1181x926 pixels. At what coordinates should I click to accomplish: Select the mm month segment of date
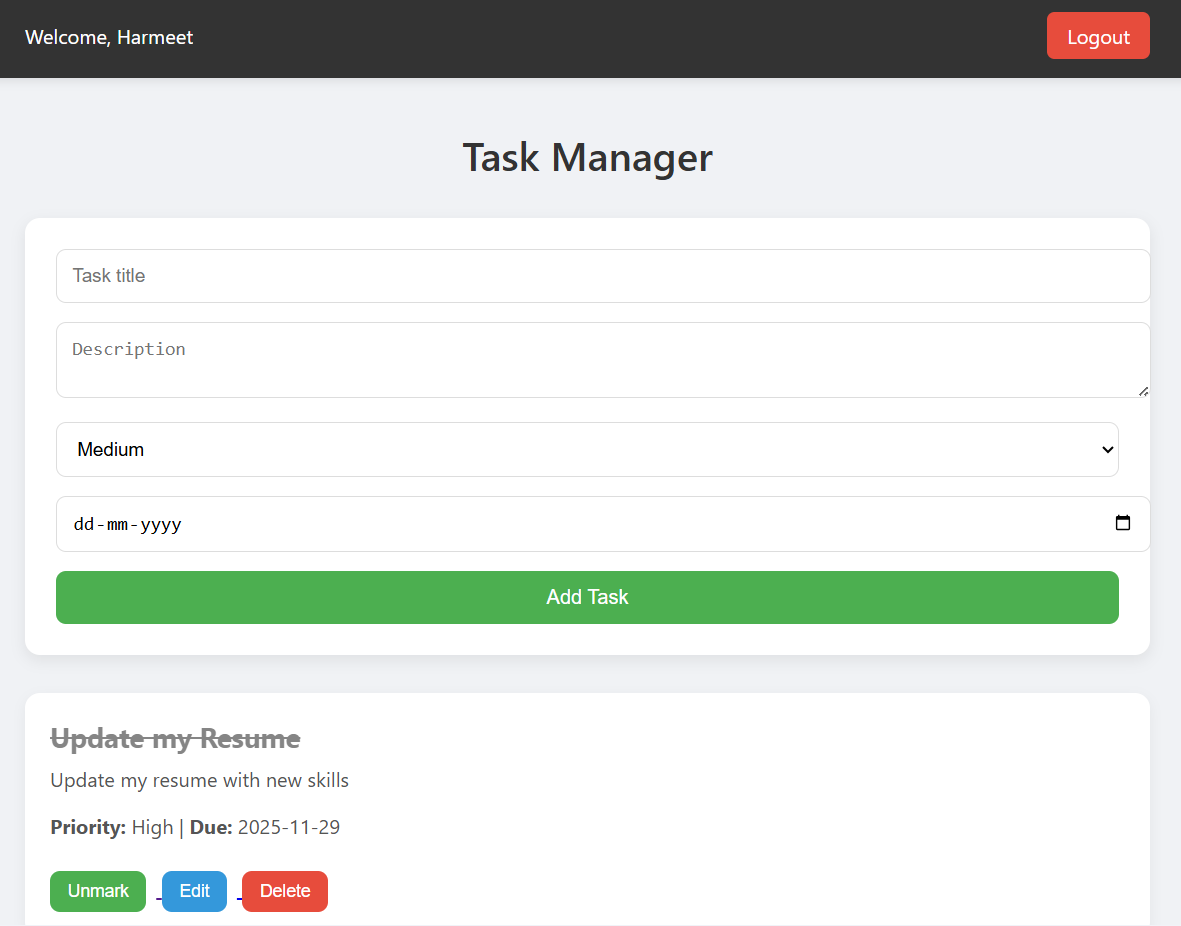117,524
